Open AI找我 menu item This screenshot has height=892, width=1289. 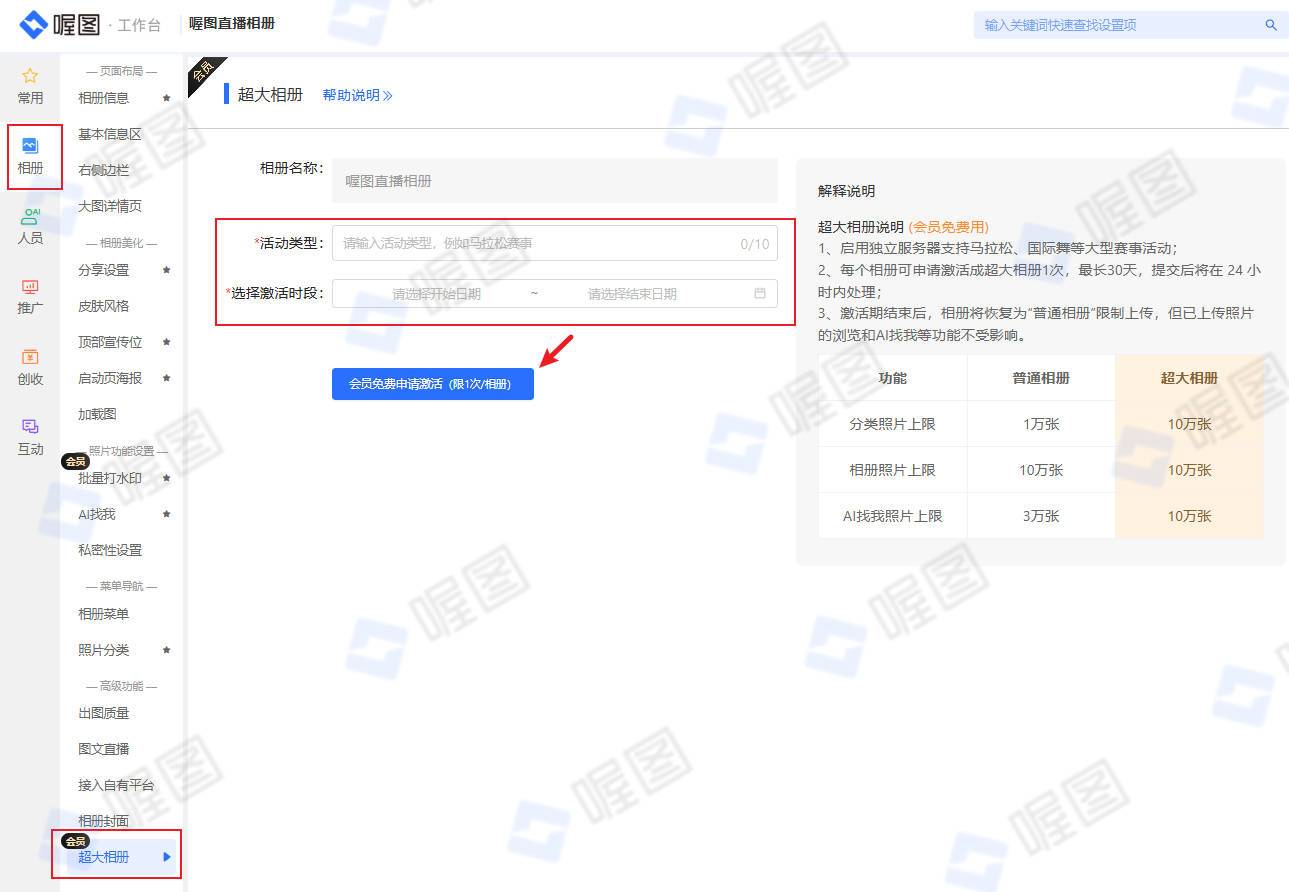[x=97, y=514]
